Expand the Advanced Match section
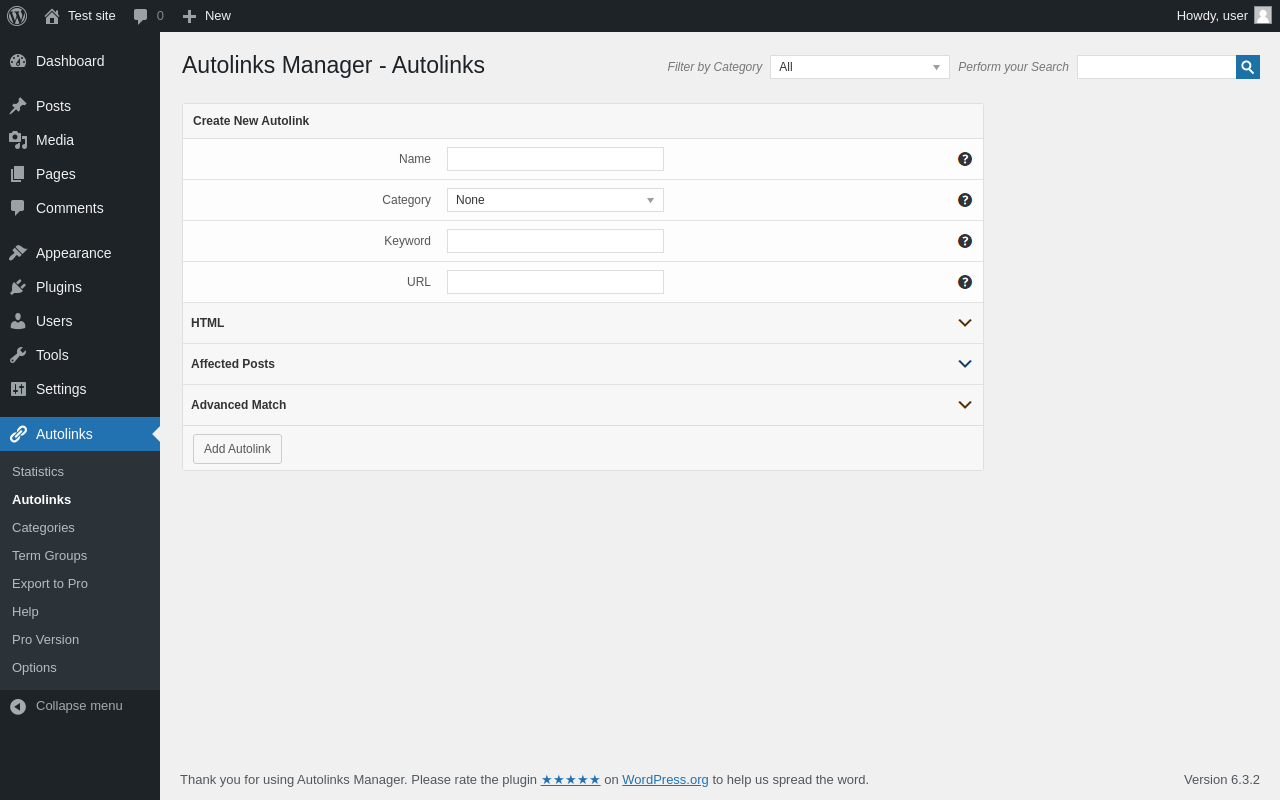The image size is (1280, 800). 583,405
